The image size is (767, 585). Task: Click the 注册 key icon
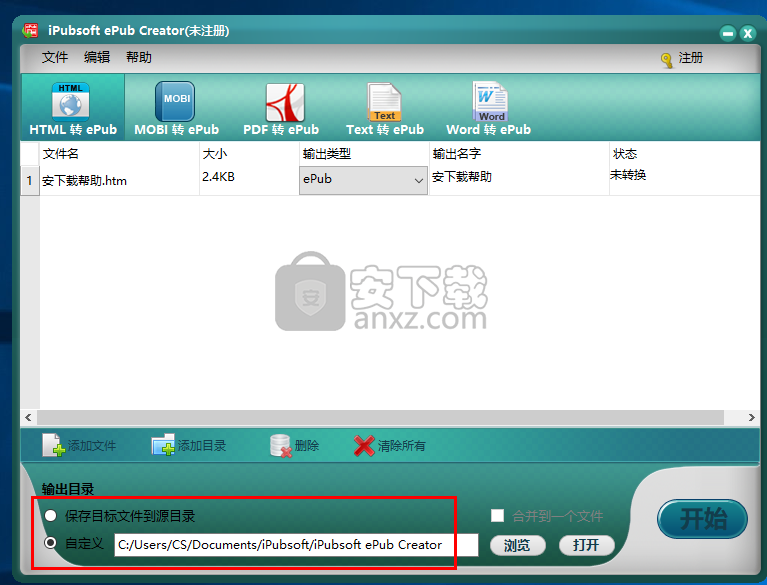point(667,60)
